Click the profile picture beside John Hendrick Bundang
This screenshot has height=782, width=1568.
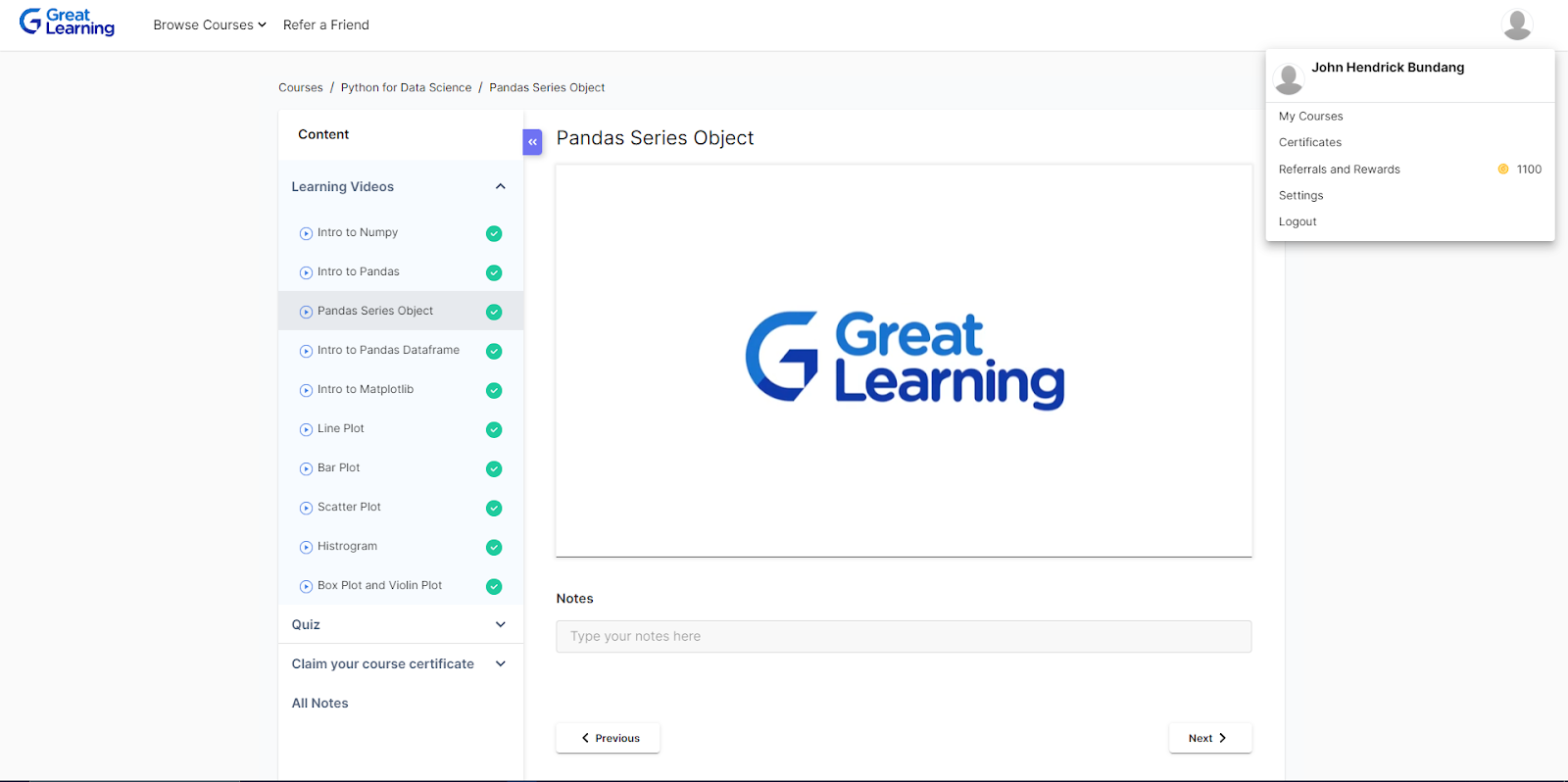[x=1289, y=79]
